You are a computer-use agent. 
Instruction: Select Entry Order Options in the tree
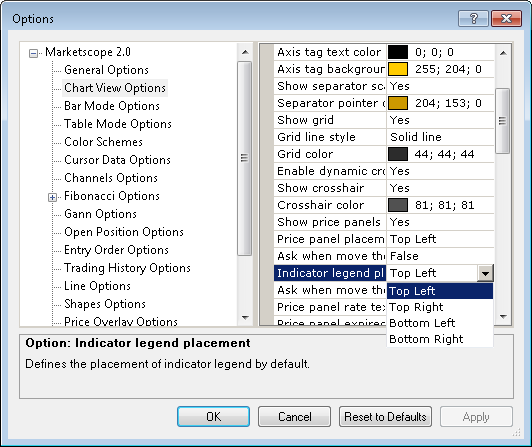116,250
